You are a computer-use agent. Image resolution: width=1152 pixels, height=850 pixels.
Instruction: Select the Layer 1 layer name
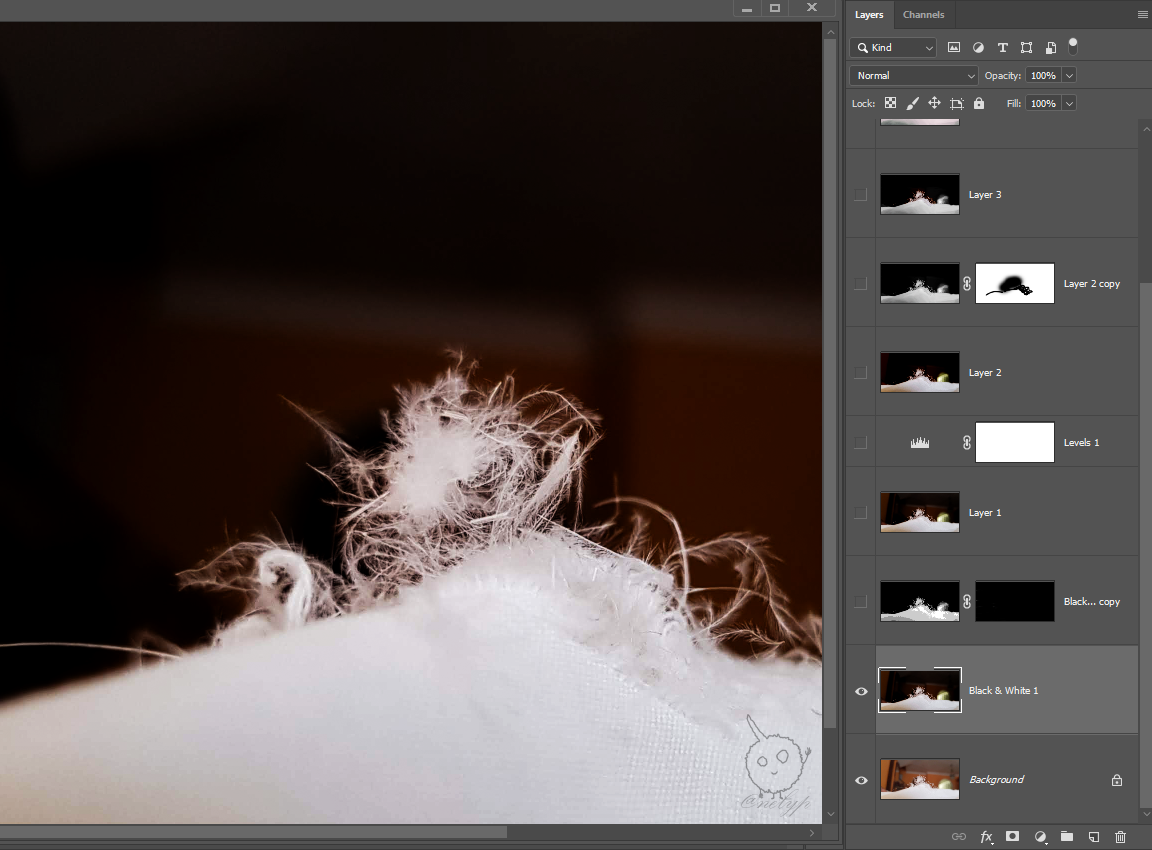[x=985, y=513]
